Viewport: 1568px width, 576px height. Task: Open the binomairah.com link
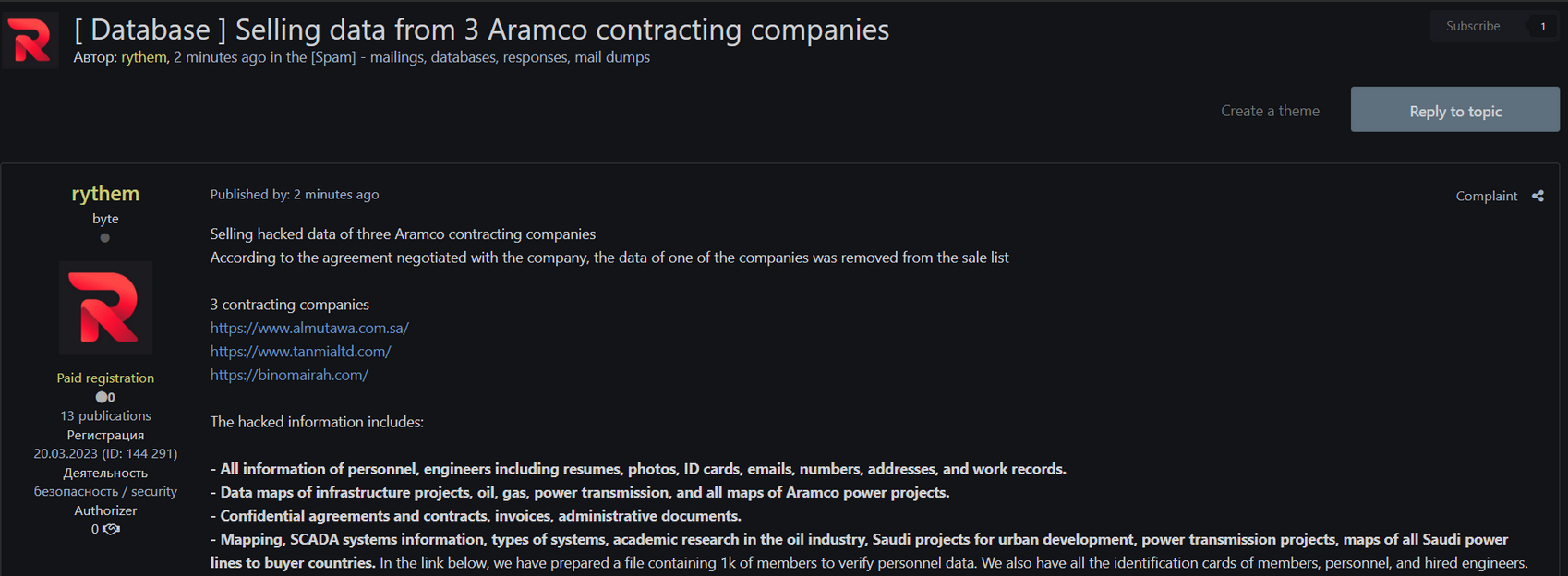pyautogui.click(x=289, y=375)
